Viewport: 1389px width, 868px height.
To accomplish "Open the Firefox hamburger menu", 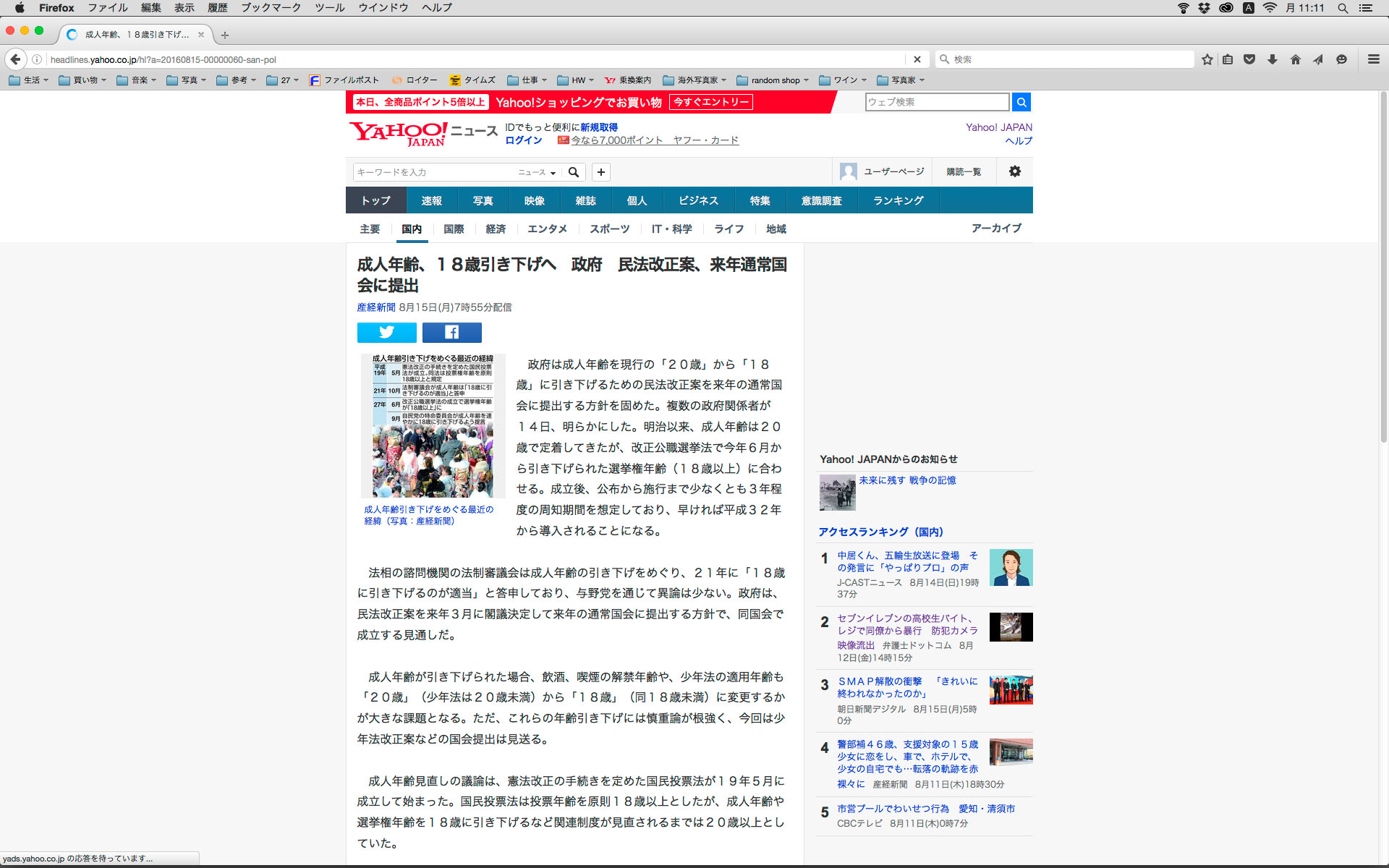I will 1373,59.
